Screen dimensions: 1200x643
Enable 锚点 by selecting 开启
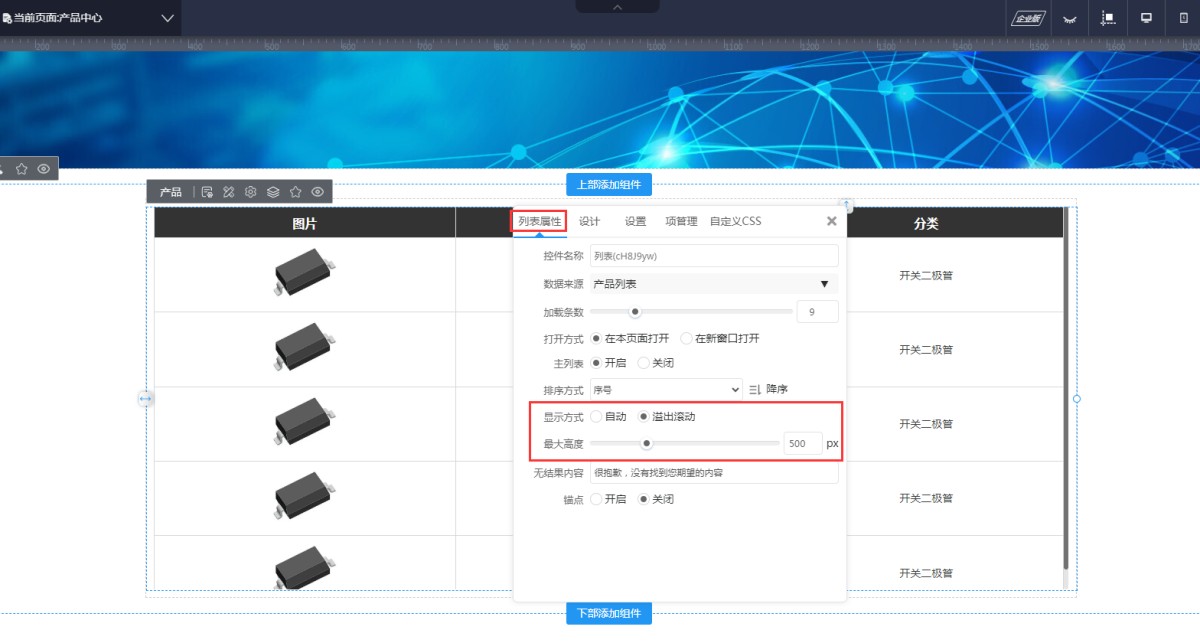(x=597, y=499)
